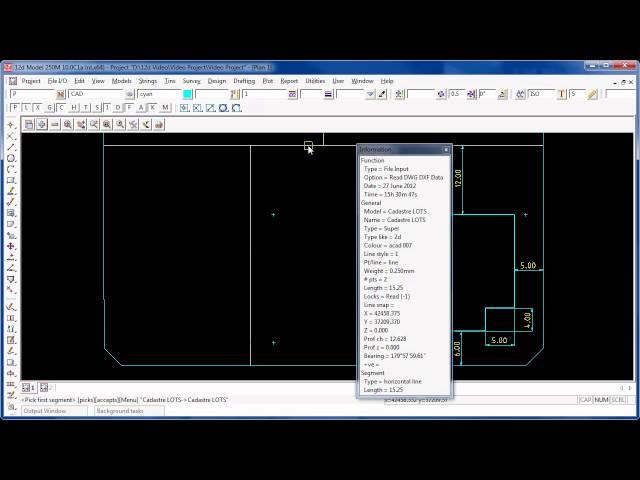Toggle the D snap button
640x480 pixels.
[118, 108]
